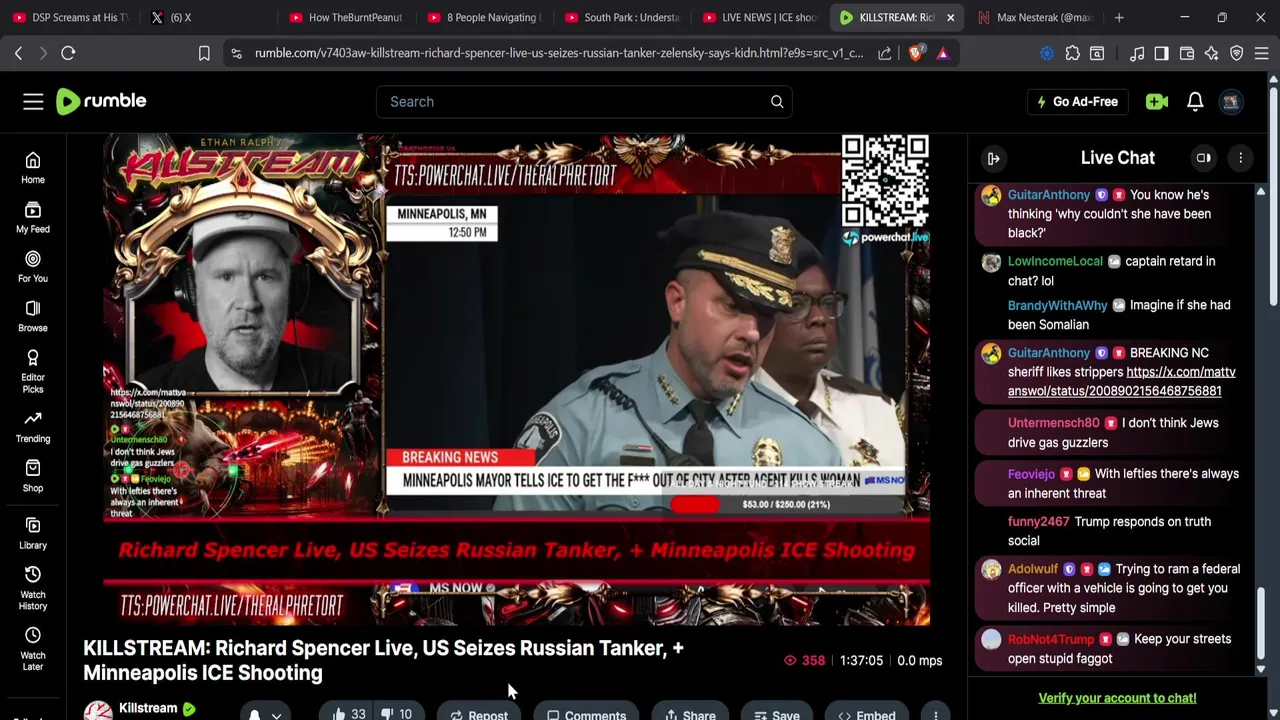Click the green upload video camera icon
Image resolution: width=1280 pixels, height=720 pixels.
tap(1157, 101)
